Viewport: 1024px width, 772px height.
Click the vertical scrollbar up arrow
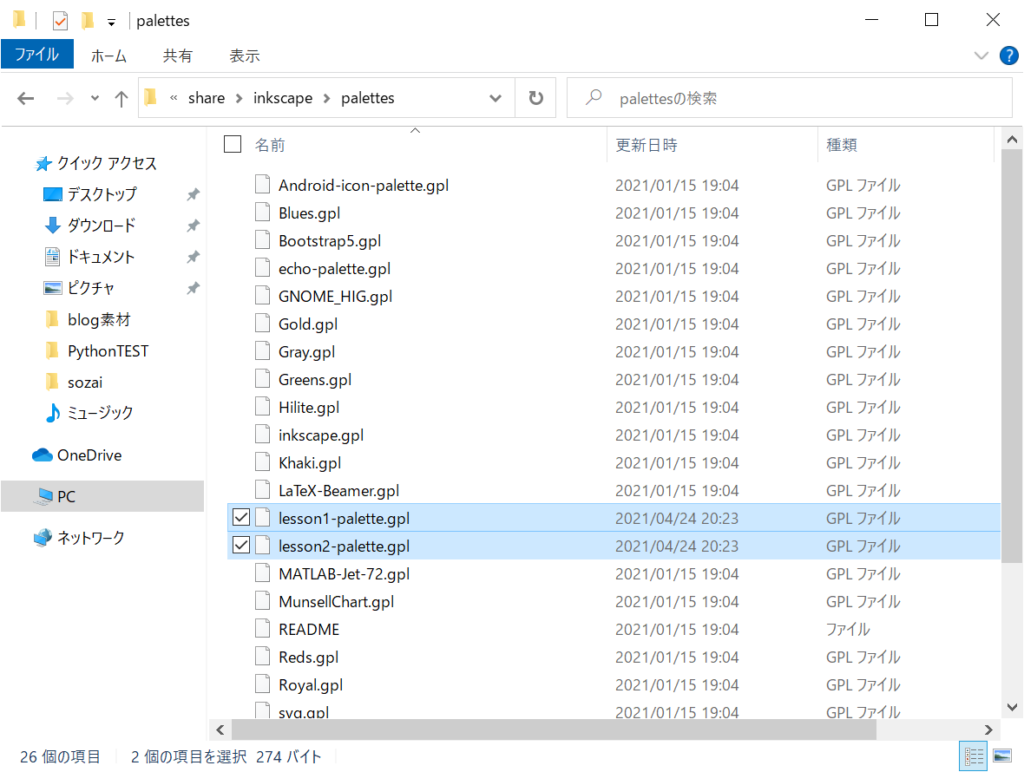pyautogui.click(x=1012, y=139)
